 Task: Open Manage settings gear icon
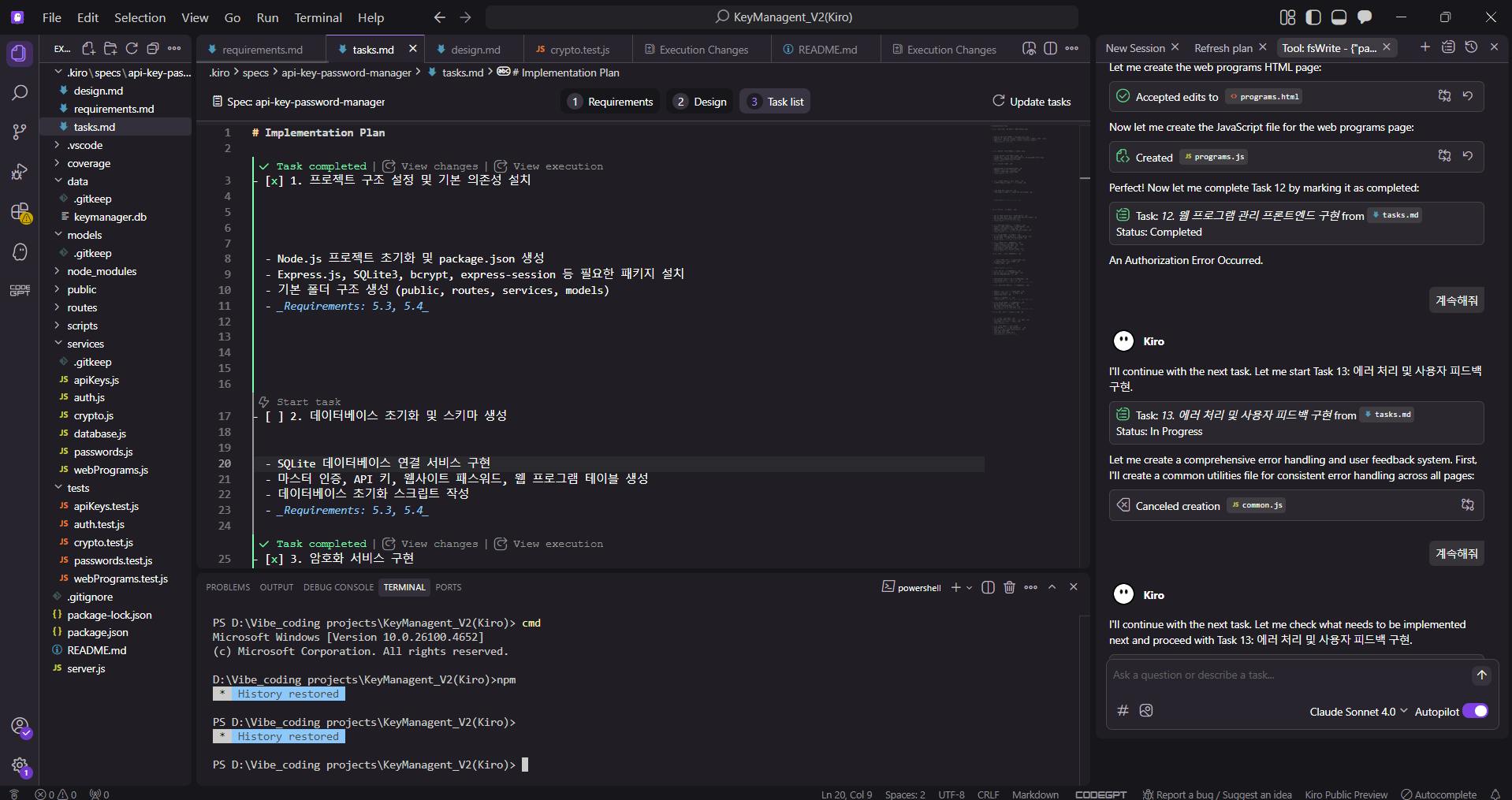[20, 765]
